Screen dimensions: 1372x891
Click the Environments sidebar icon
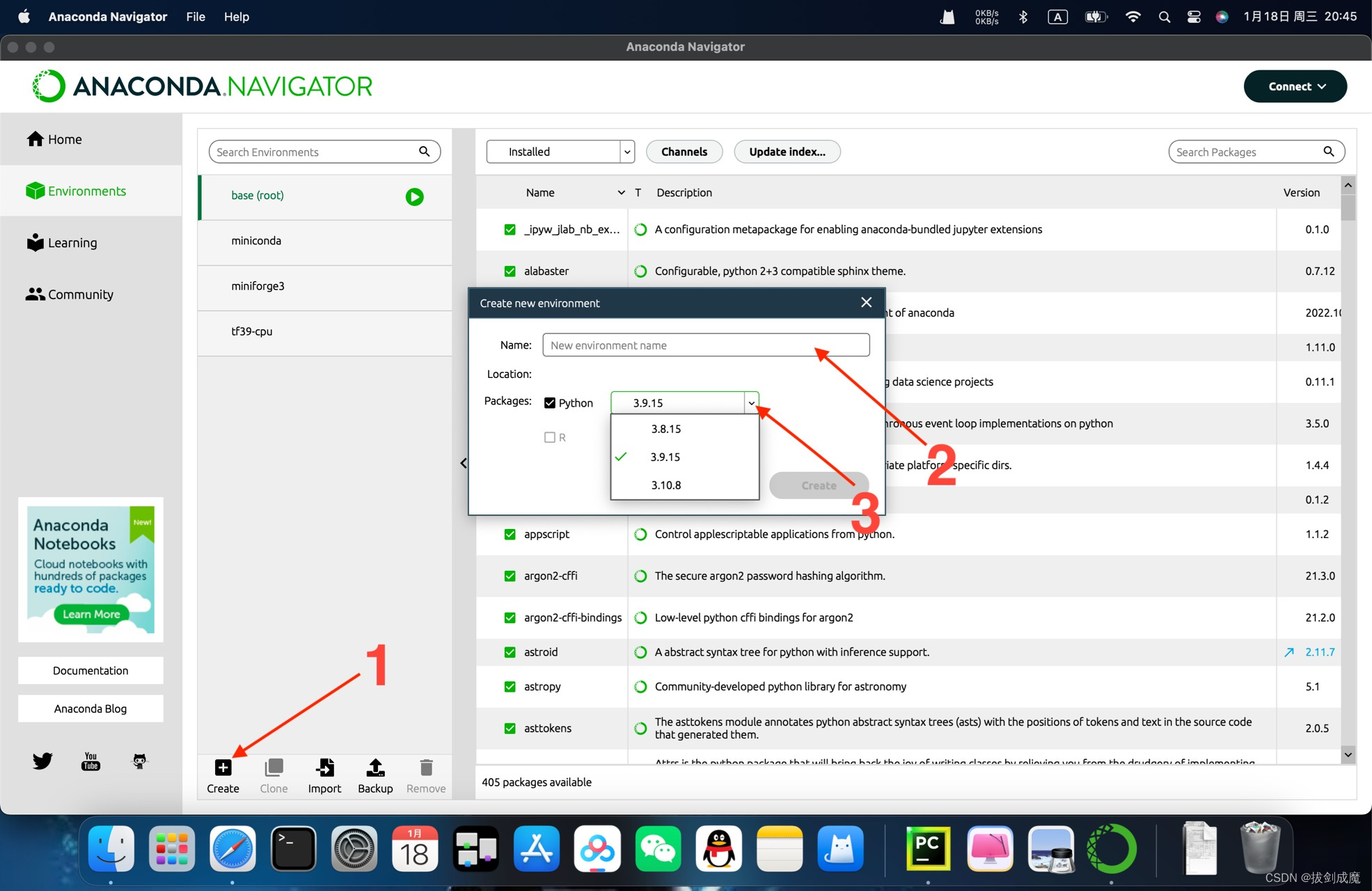click(x=34, y=190)
